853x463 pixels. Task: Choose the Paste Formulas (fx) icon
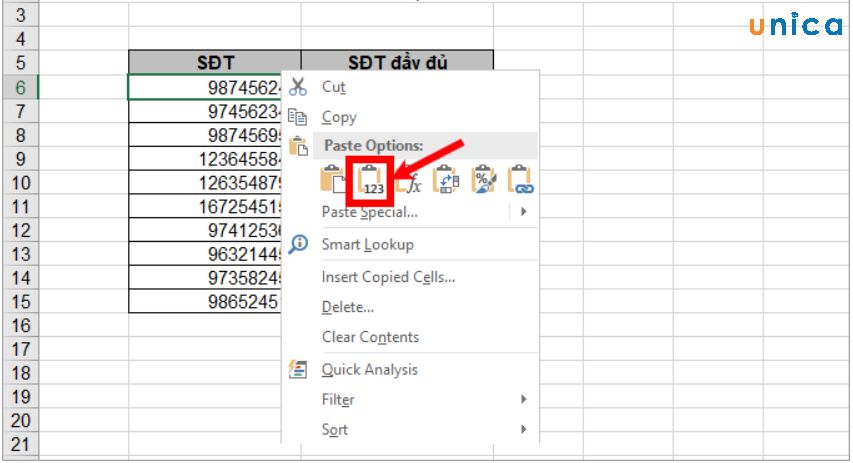pos(408,180)
